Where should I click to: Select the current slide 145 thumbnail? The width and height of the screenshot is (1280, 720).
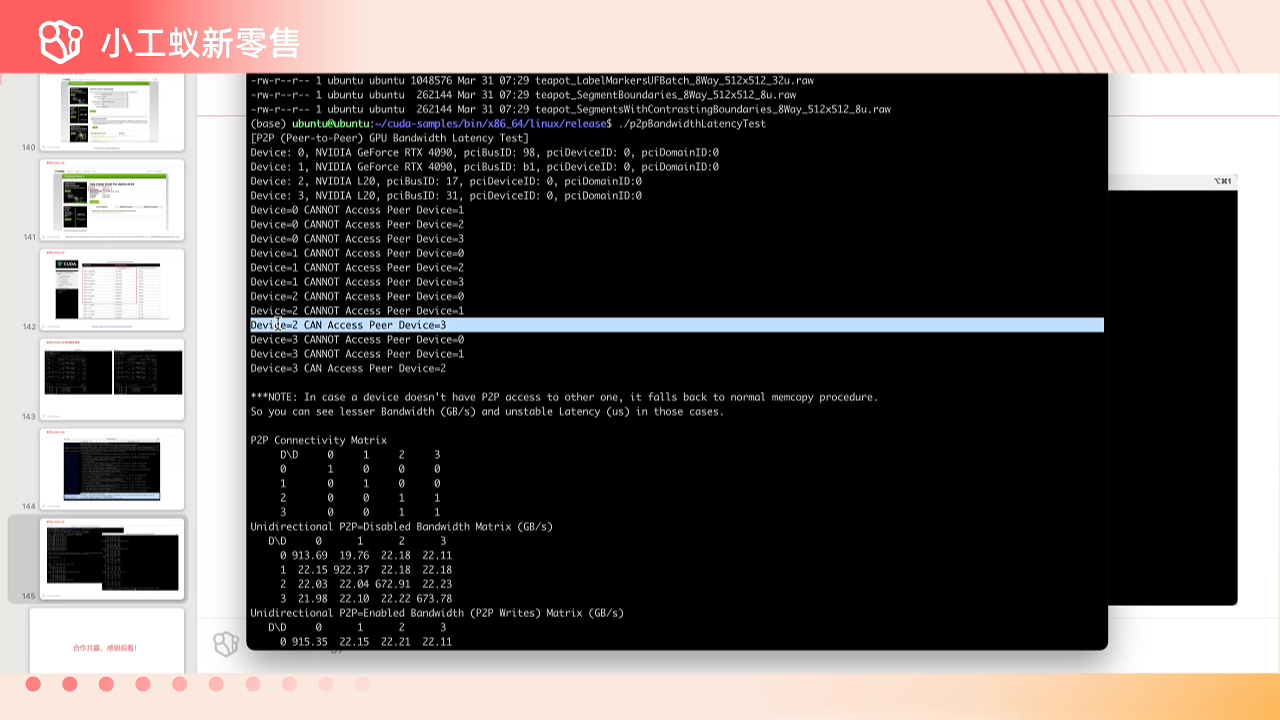pos(112,559)
